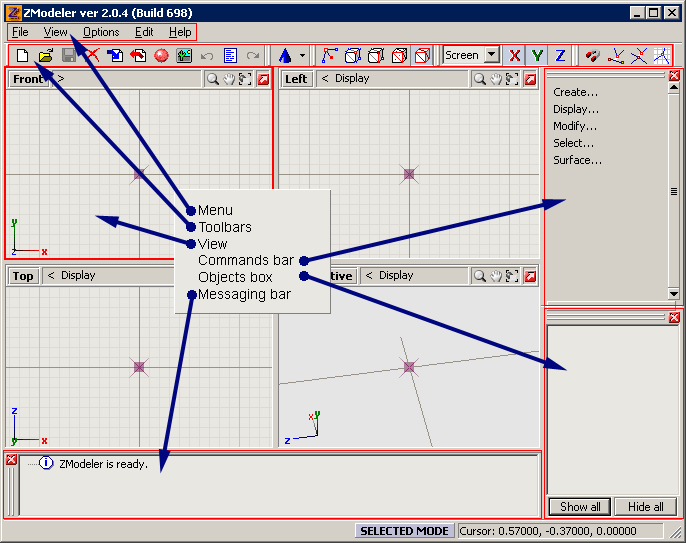The image size is (686, 543).
Task: Click the Import toolbar icon with blue arrow
Action: click(115, 56)
